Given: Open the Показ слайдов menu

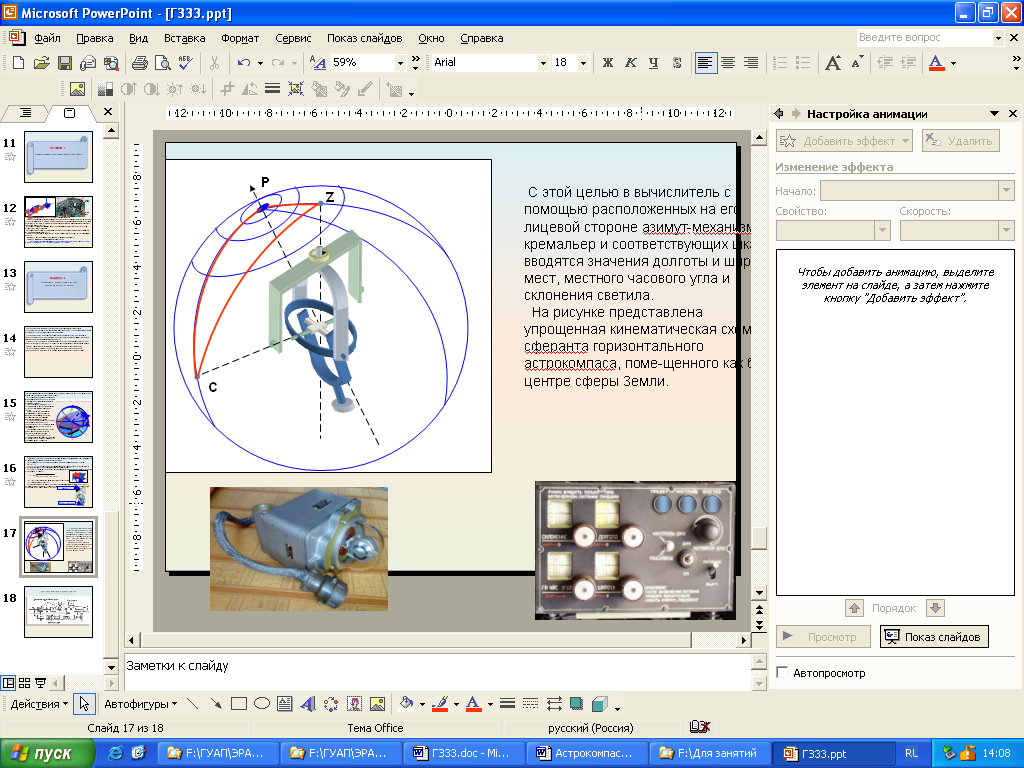Looking at the screenshot, I should click(364, 39).
